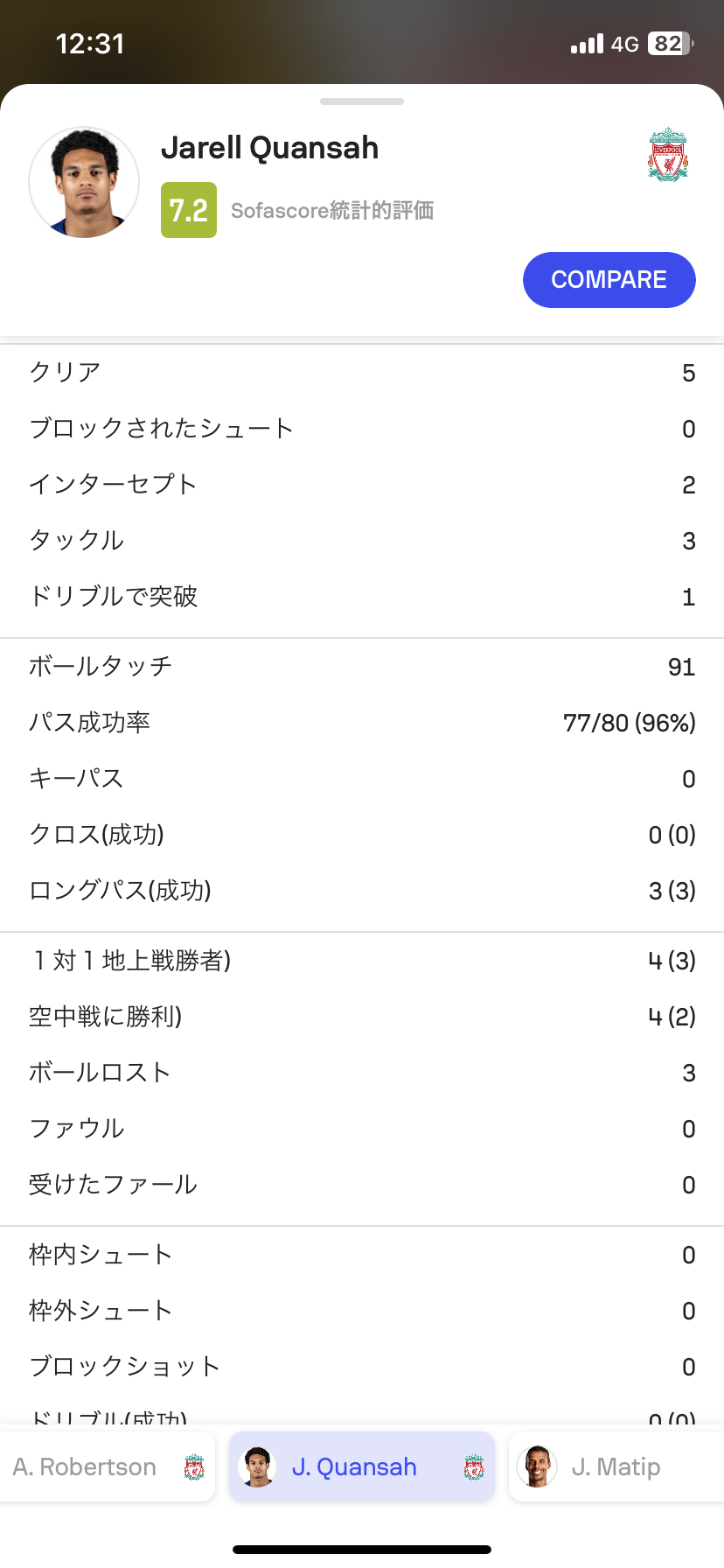Tap the パス成功率 stat row
This screenshot has height=1568, width=724.
point(362,723)
